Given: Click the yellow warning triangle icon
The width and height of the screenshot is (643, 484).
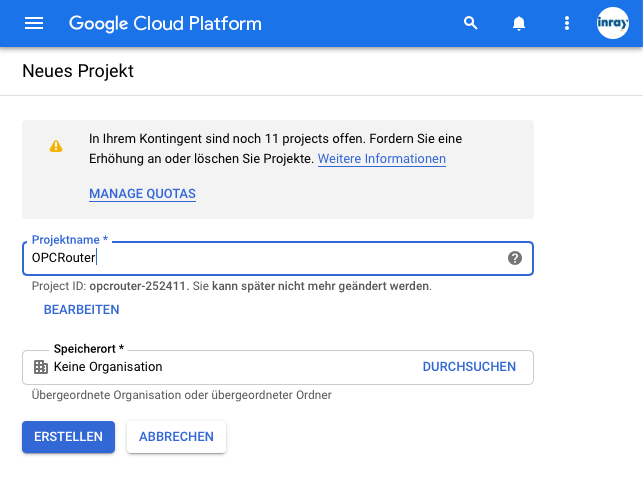Looking at the screenshot, I should (x=56, y=146).
